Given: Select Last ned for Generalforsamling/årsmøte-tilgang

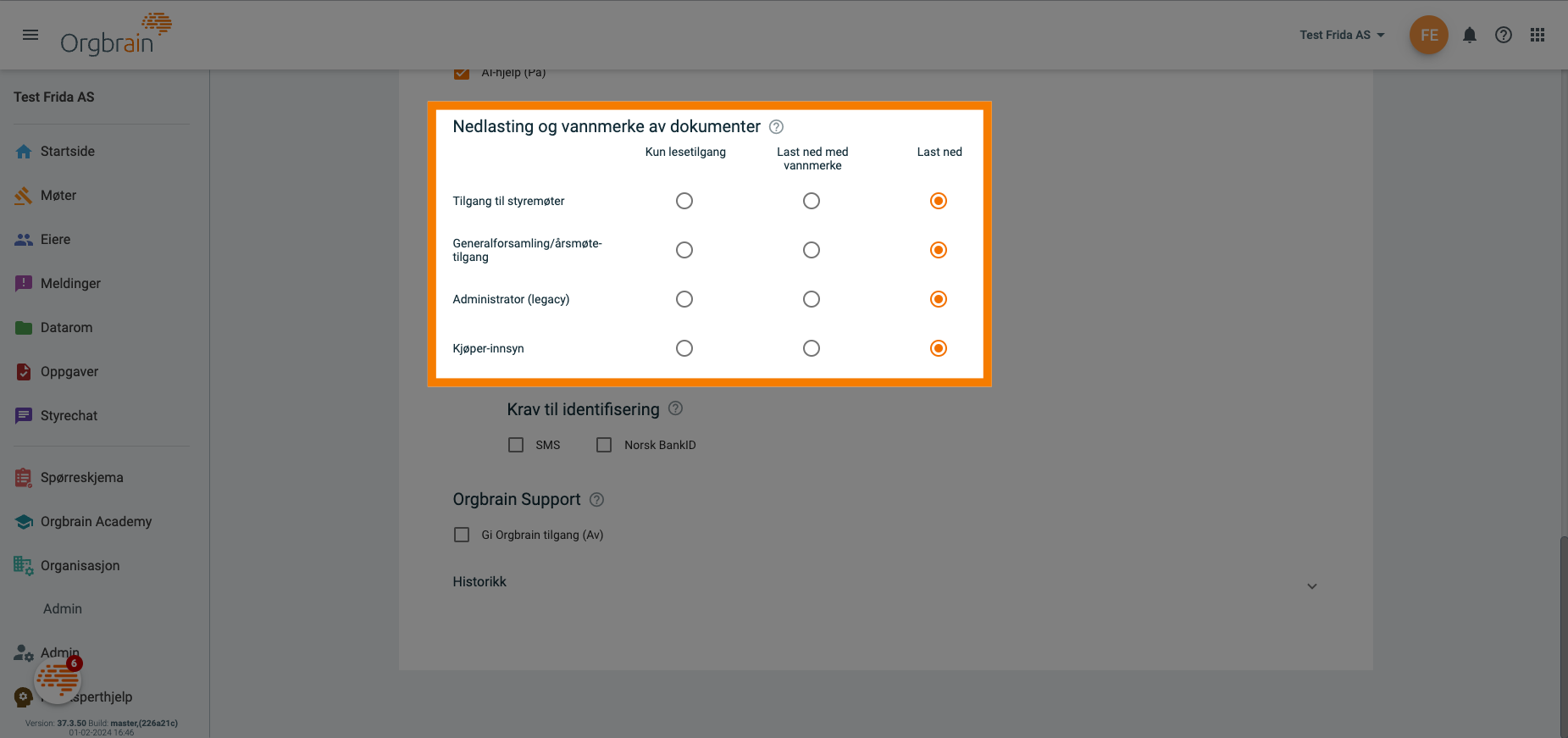Looking at the screenshot, I should coord(939,250).
